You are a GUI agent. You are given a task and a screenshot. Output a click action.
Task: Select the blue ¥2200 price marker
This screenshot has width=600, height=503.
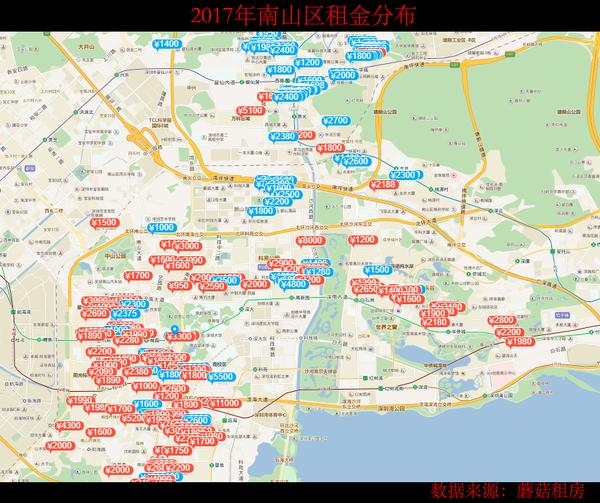tap(277, 202)
